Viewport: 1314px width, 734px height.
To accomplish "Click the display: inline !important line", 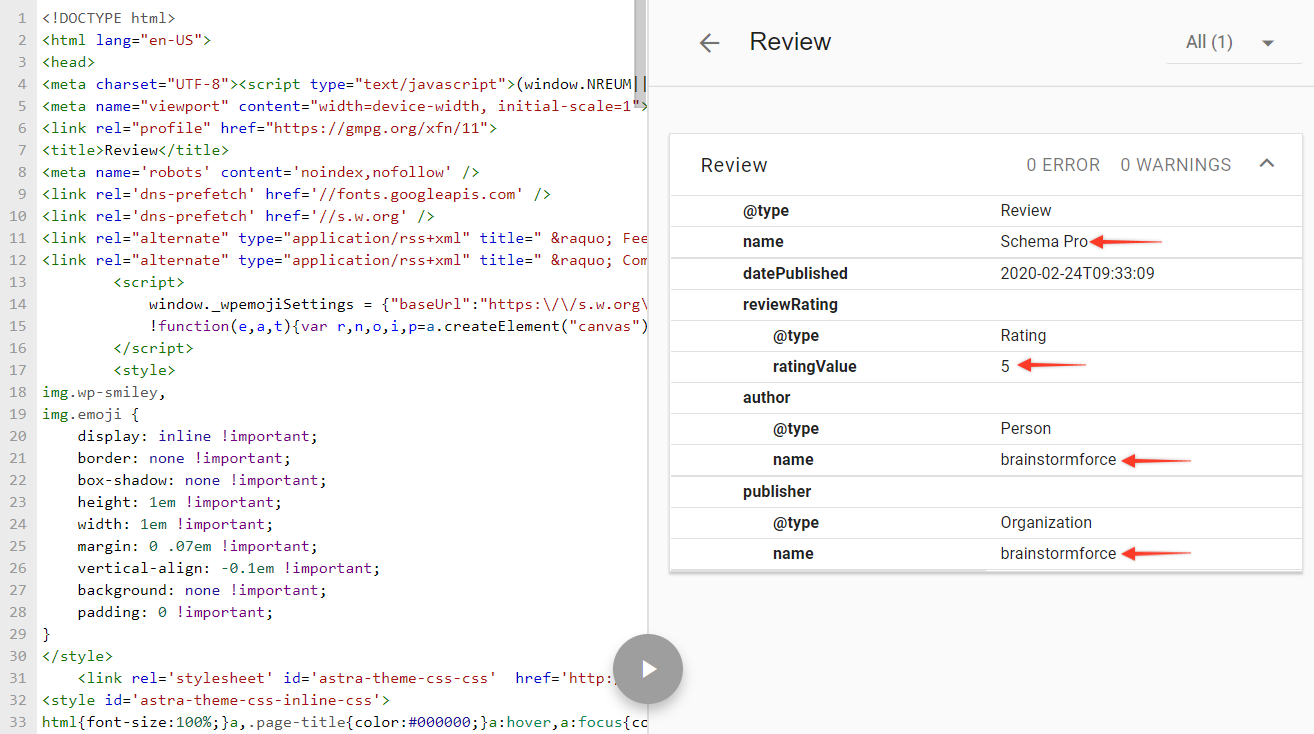I will point(197,436).
